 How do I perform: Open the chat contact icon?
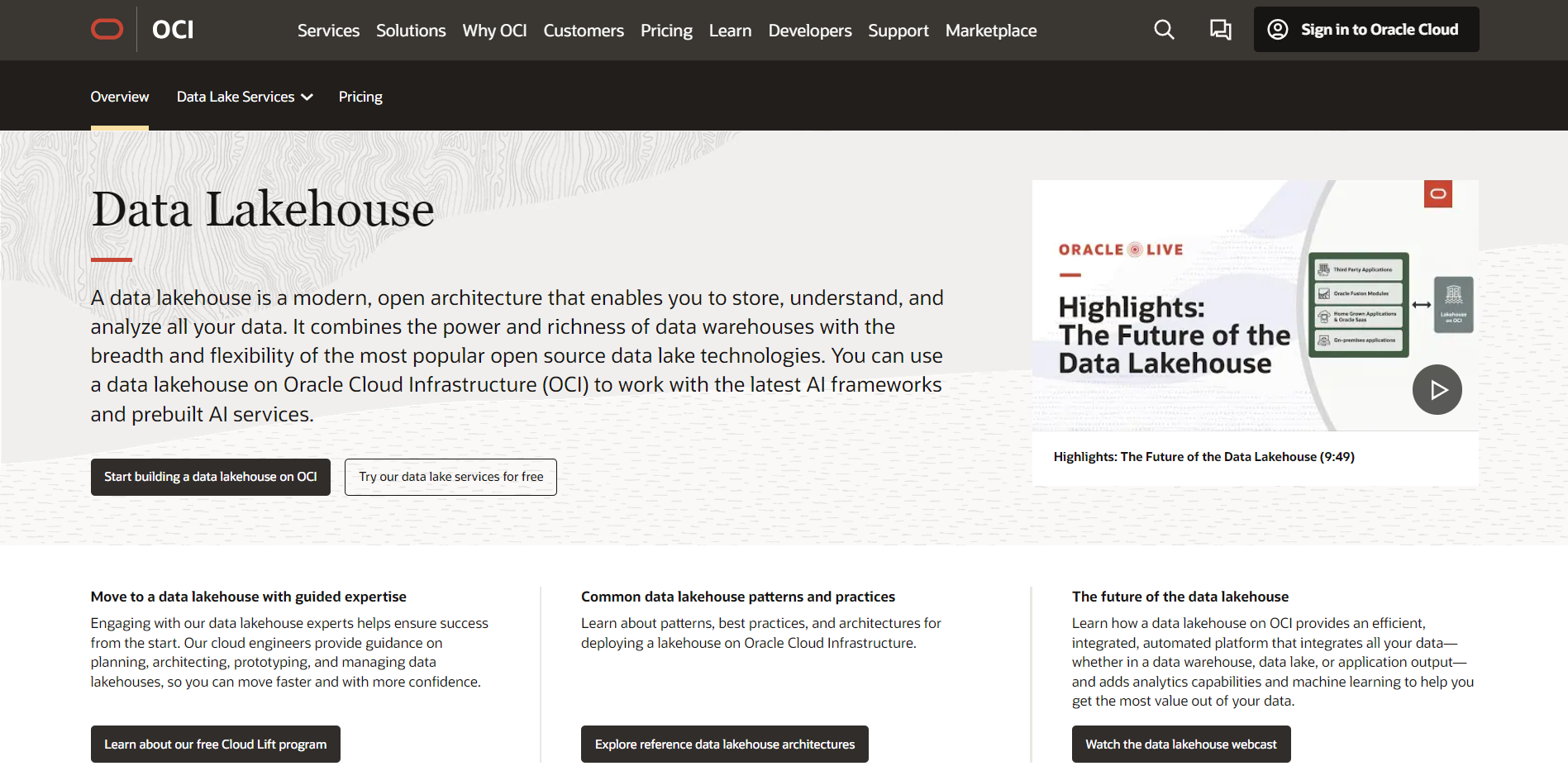tap(1221, 30)
